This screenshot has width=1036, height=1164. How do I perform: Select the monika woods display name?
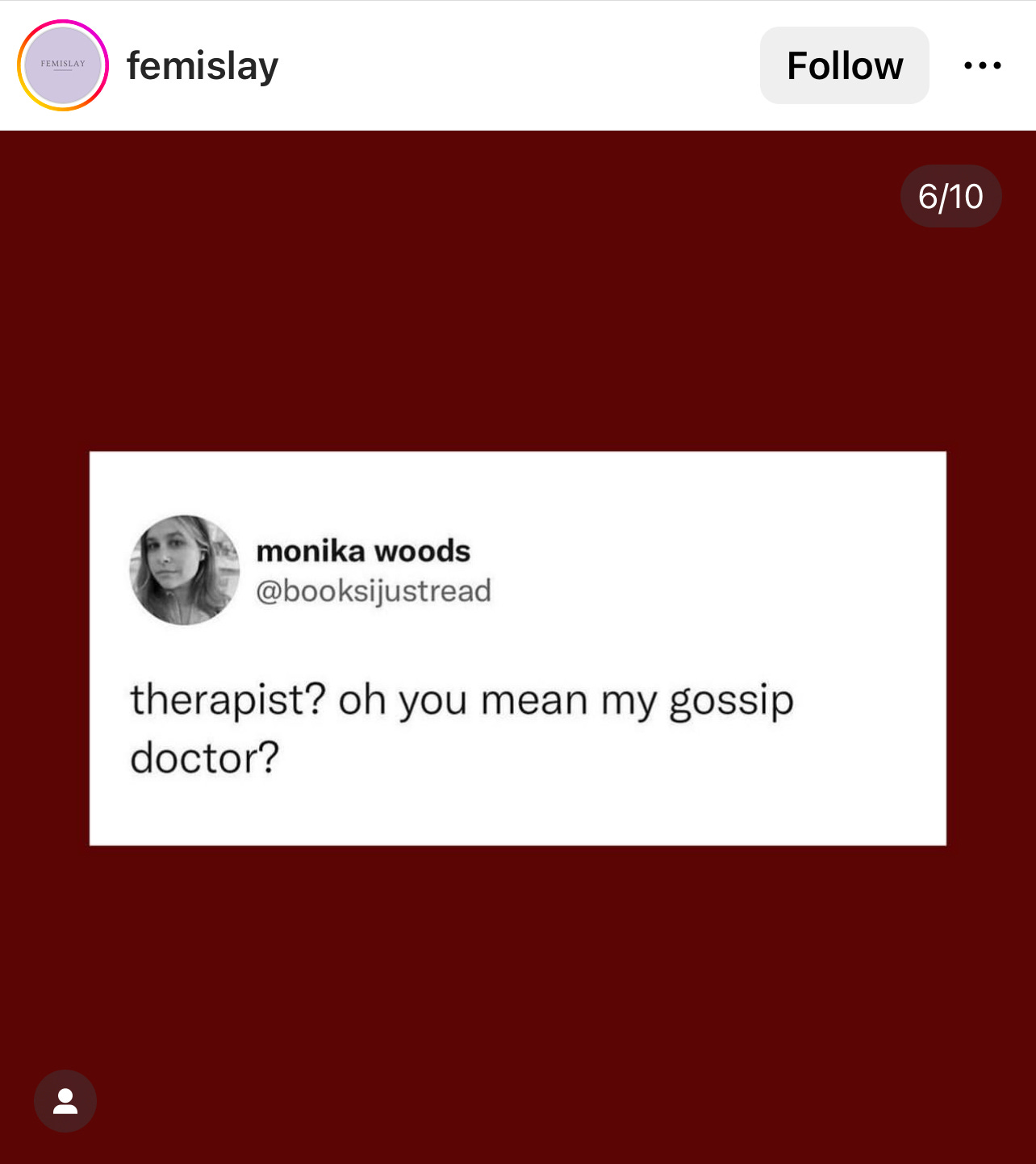[363, 551]
